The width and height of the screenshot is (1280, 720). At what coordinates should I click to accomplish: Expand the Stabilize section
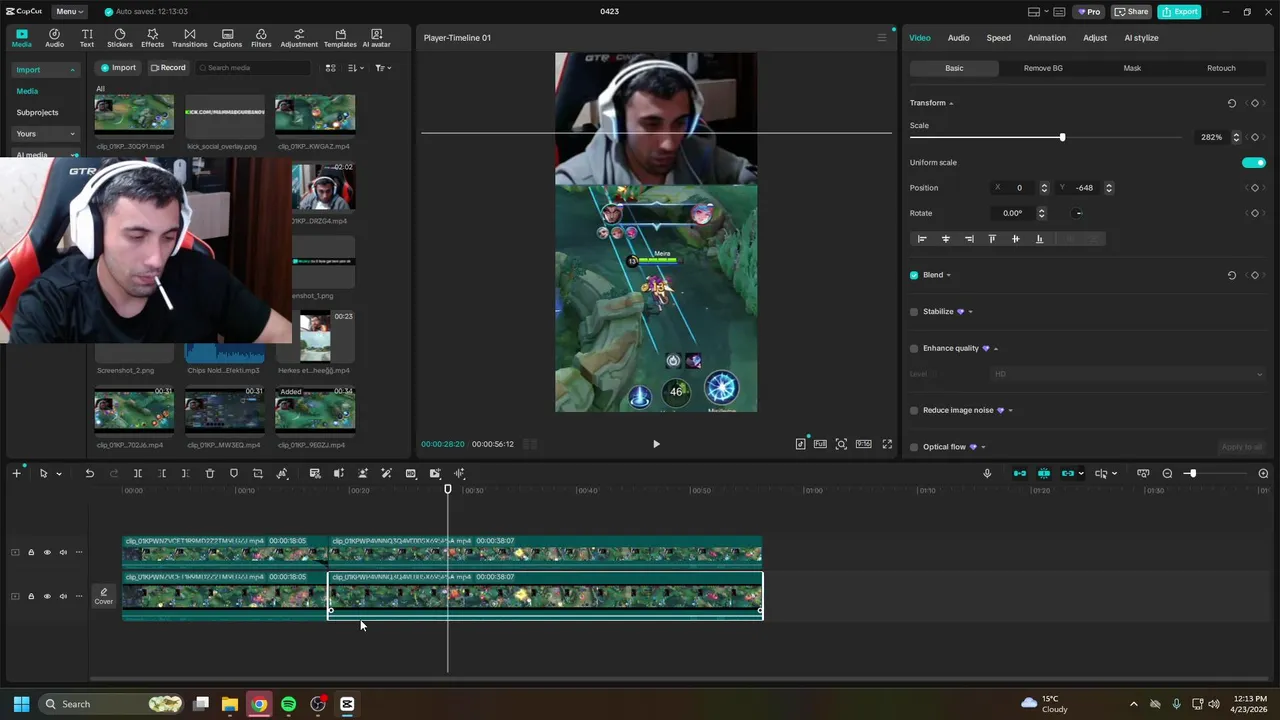click(970, 312)
